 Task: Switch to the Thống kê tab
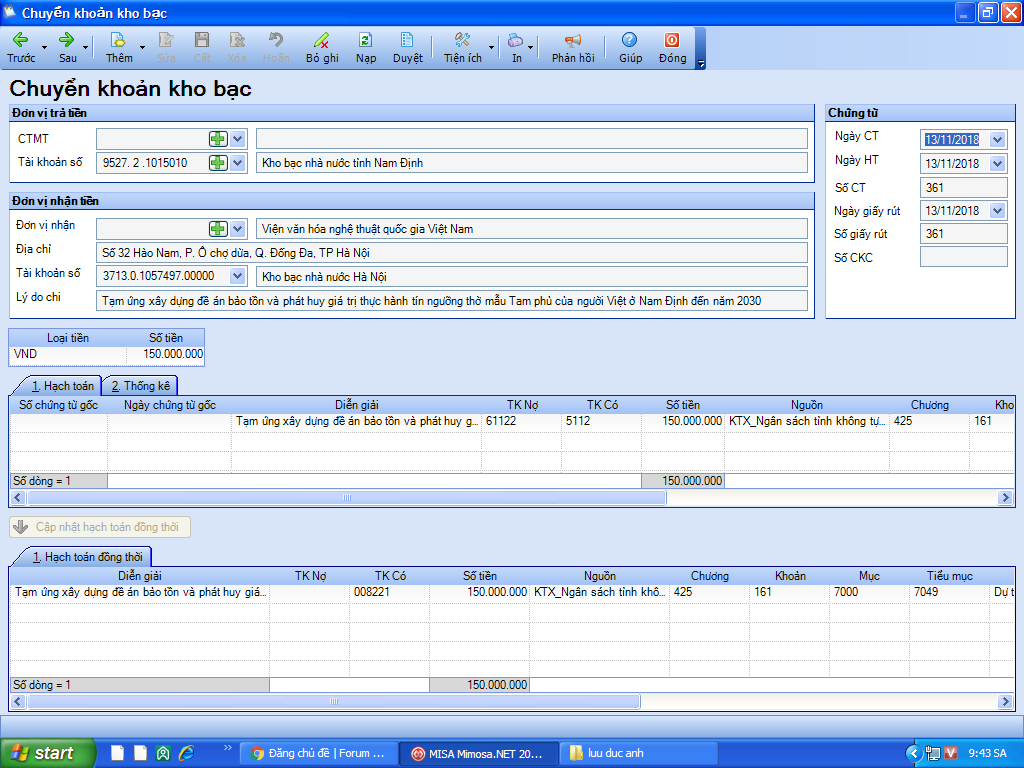[139, 386]
